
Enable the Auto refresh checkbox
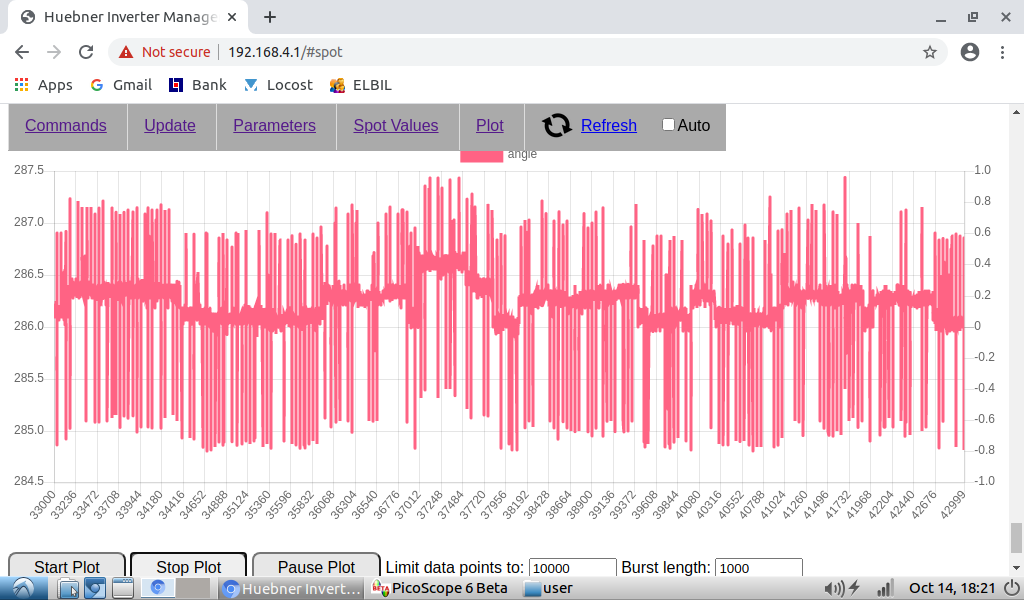[668, 125]
